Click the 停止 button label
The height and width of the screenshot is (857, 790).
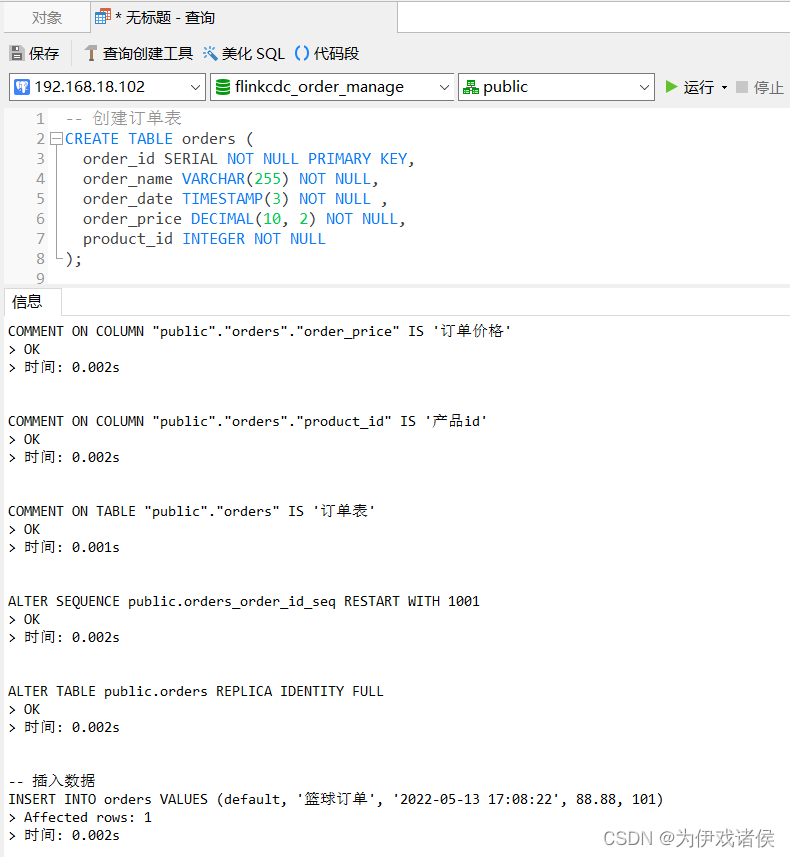pos(768,87)
